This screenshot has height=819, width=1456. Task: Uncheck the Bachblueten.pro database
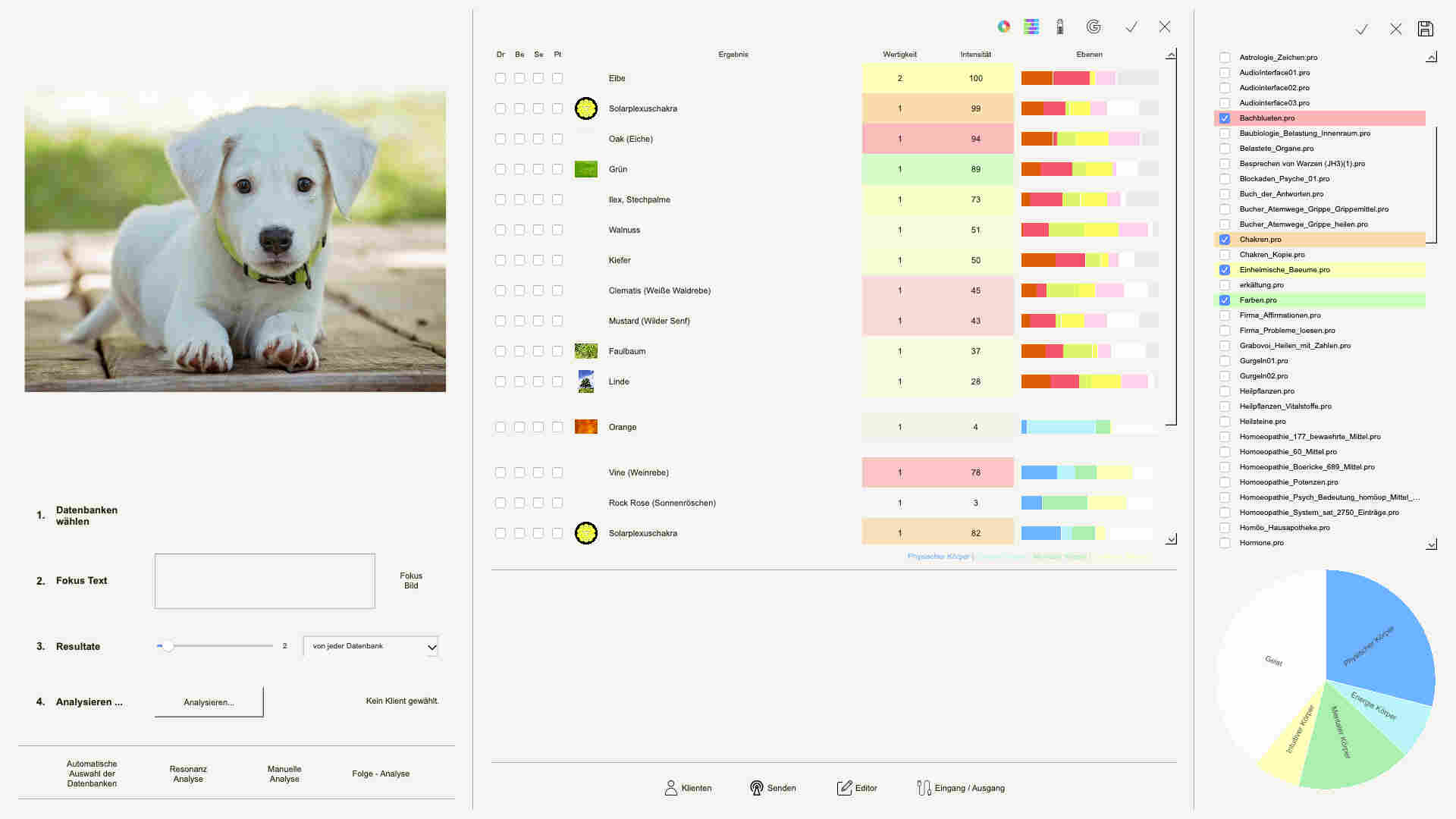tap(1225, 118)
